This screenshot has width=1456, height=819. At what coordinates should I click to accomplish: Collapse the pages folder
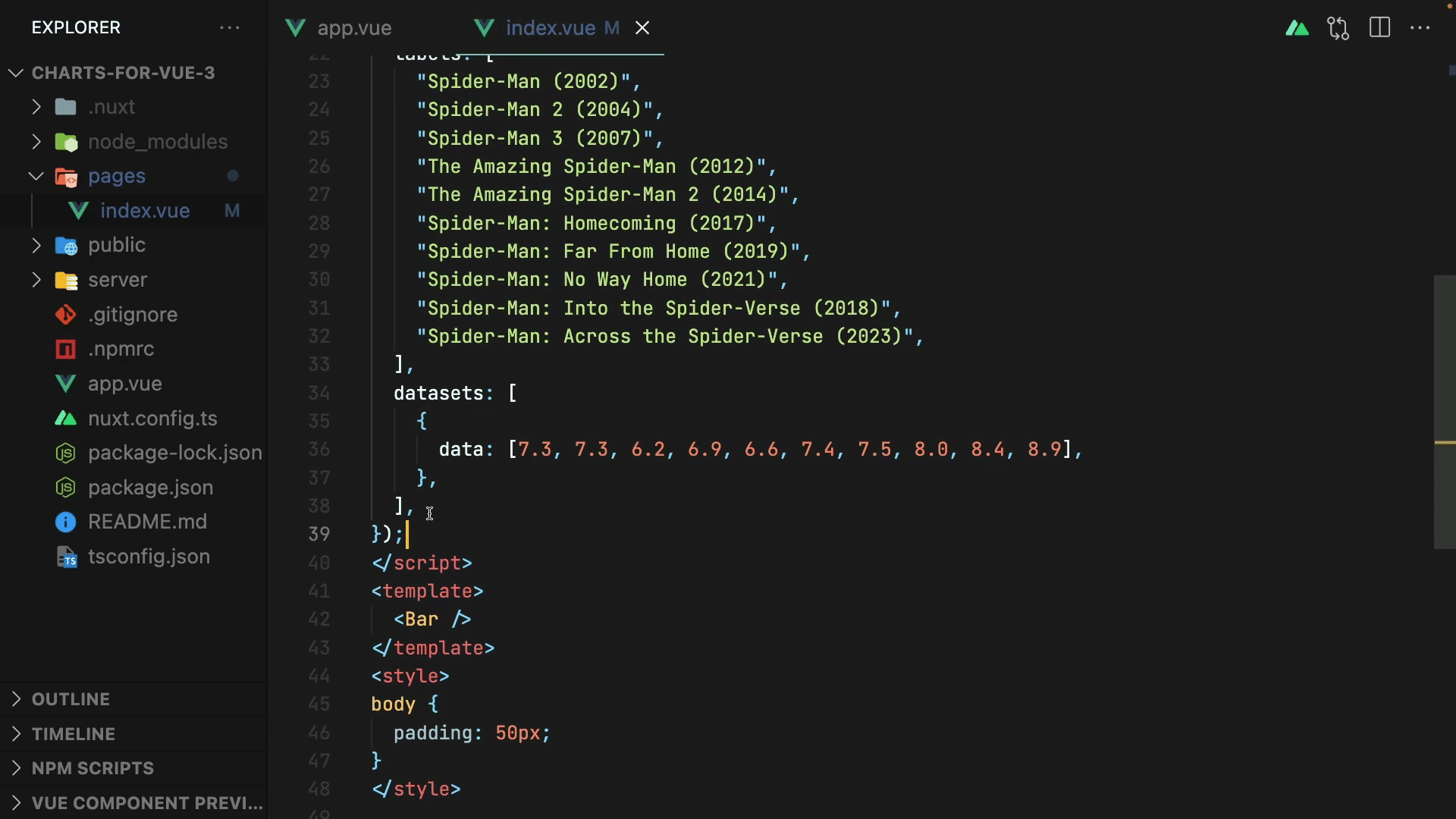tap(36, 176)
